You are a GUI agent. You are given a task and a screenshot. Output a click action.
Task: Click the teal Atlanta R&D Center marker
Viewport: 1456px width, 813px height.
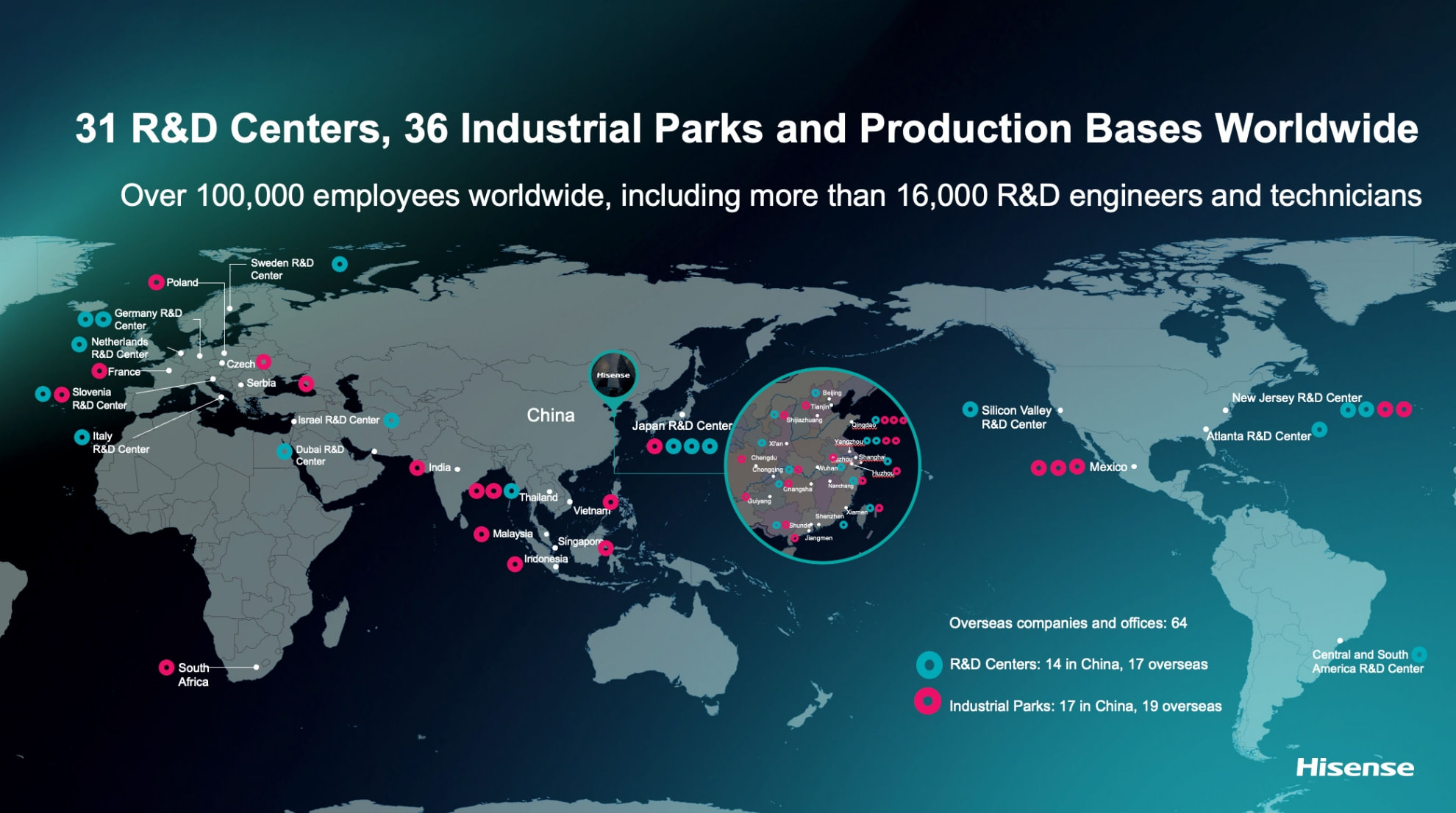pos(1320,429)
